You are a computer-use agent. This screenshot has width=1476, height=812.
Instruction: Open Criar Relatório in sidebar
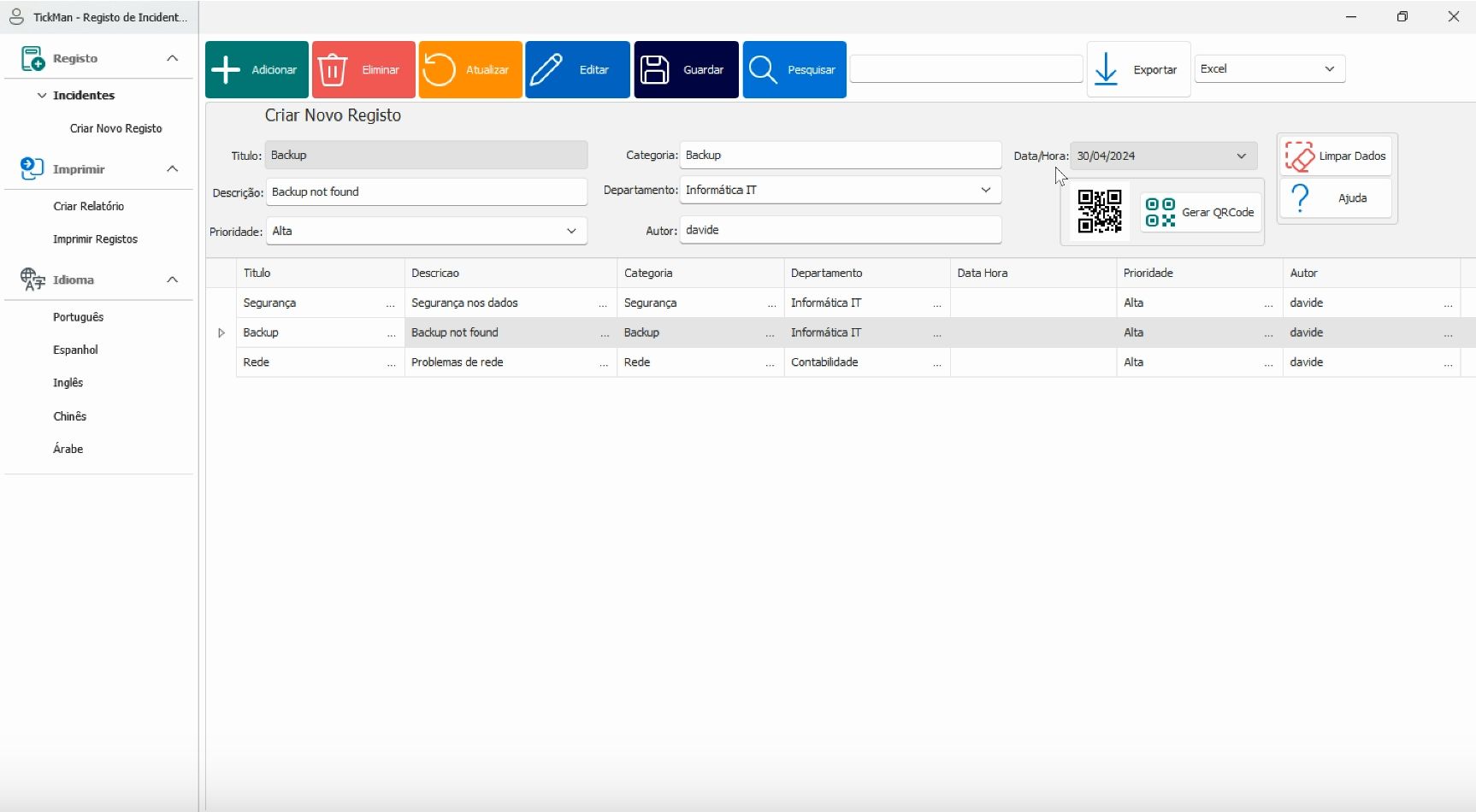click(88, 207)
